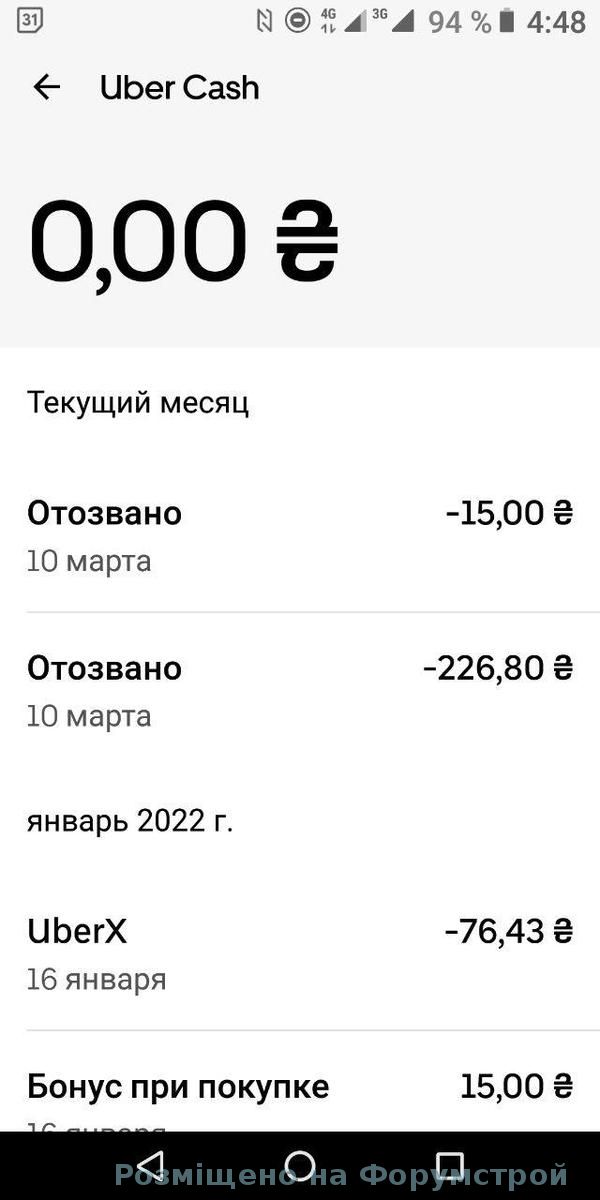
Task: Open the -15,00 ₴ Отозвано transaction
Action: coord(300,535)
